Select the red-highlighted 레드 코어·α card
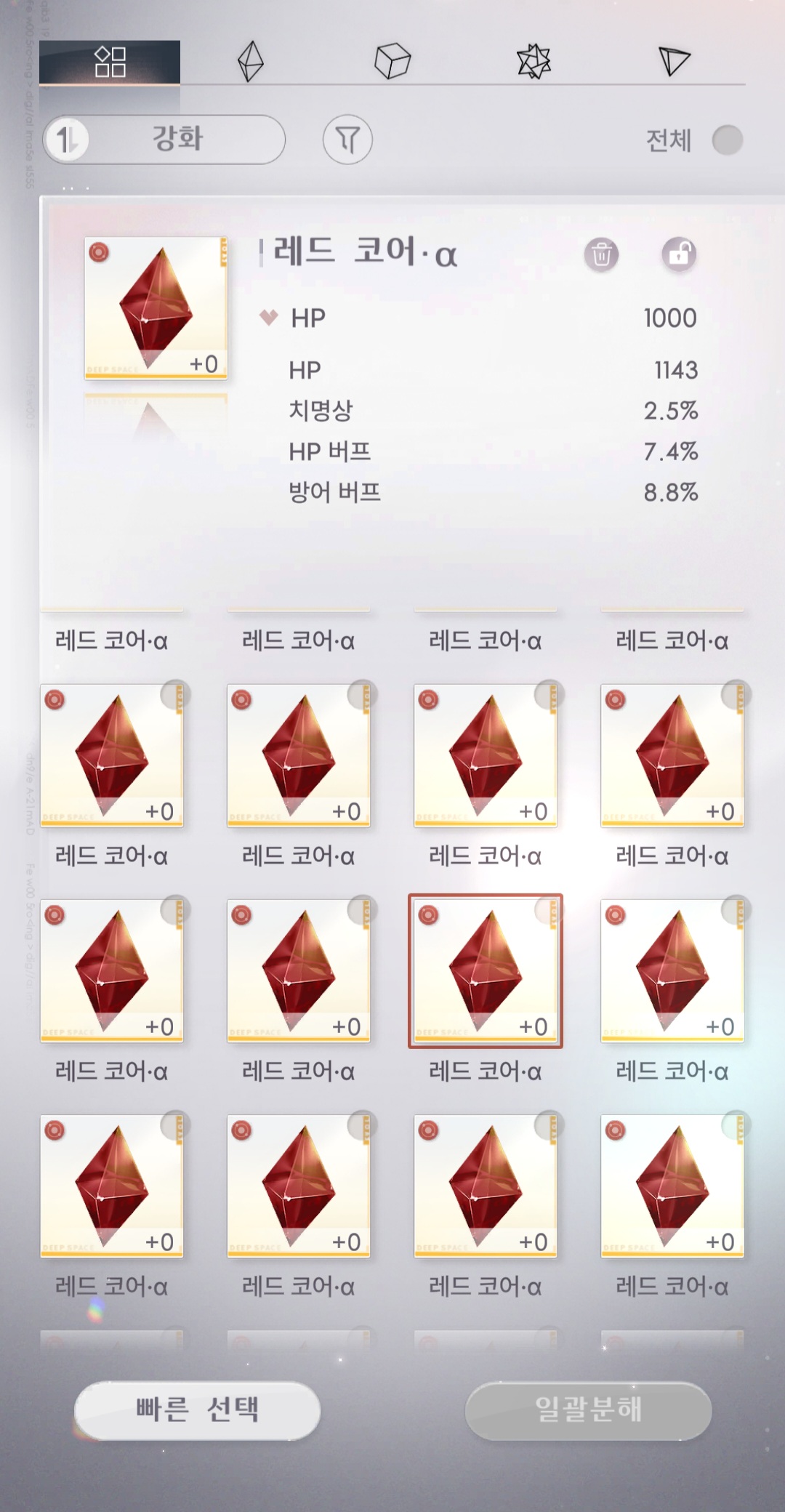 pyautogui.click(x=486, y=970)
